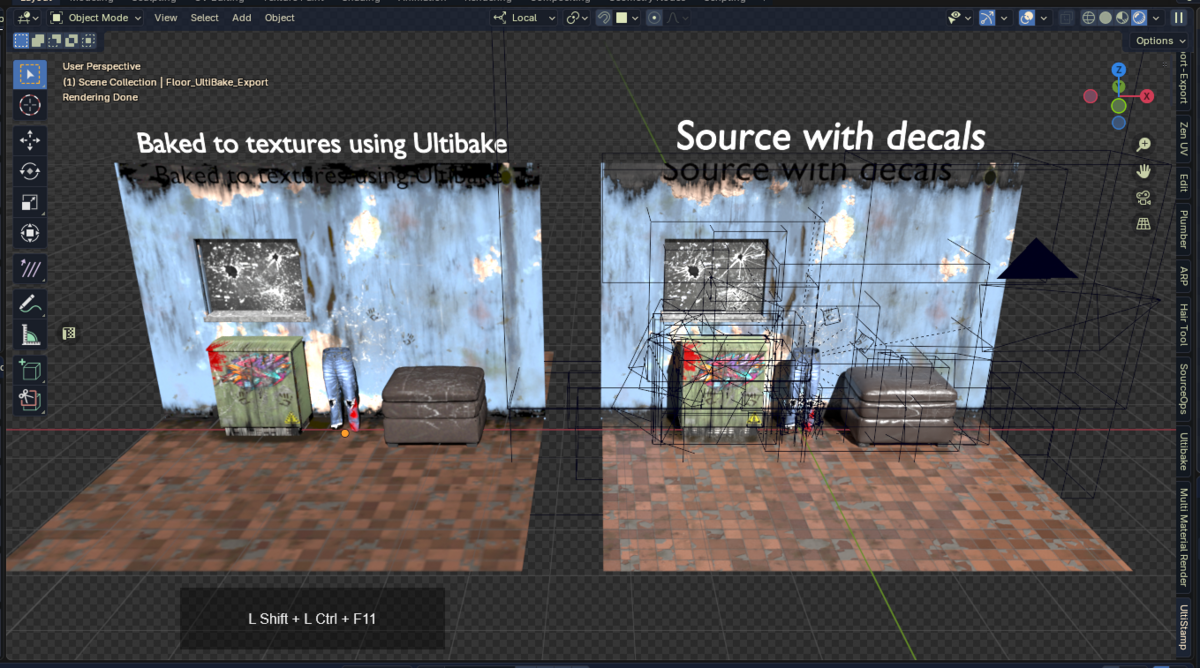The image size is (1200, 668).
Task: Click the red X axis gizmo
Action: click(x=1147, y=96)
